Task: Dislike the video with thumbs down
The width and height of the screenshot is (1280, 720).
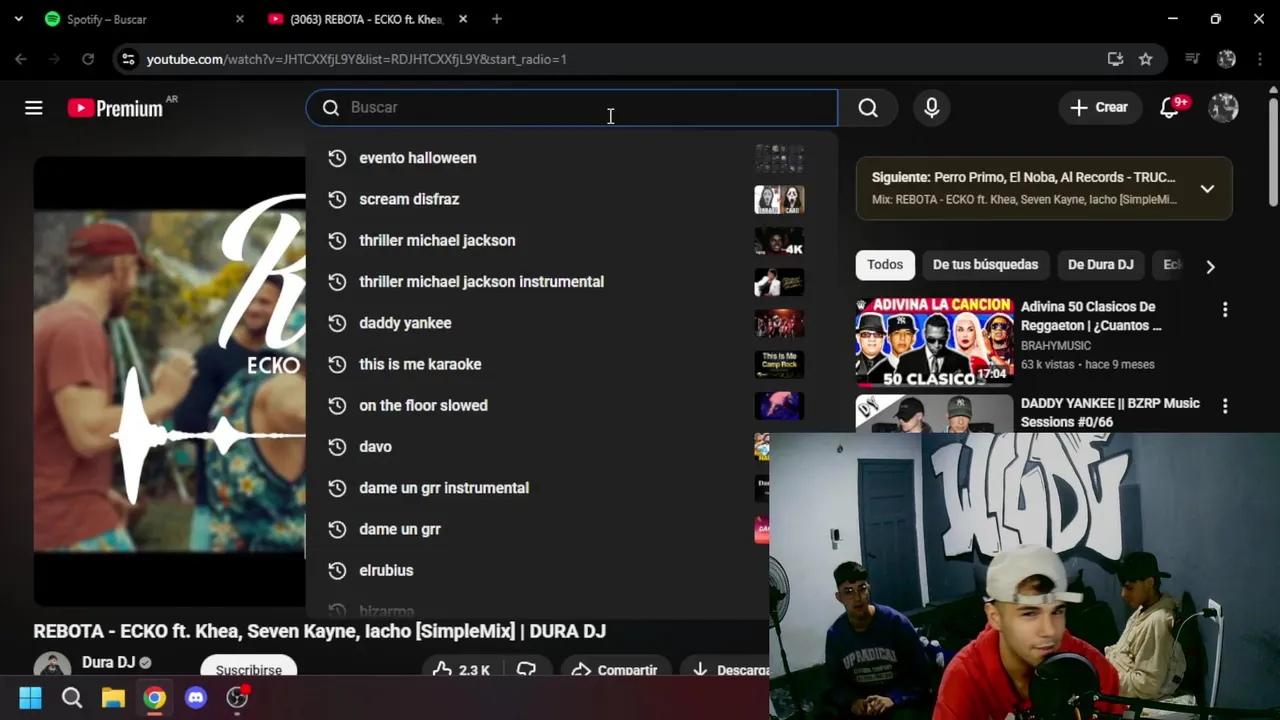Action: 527,669
